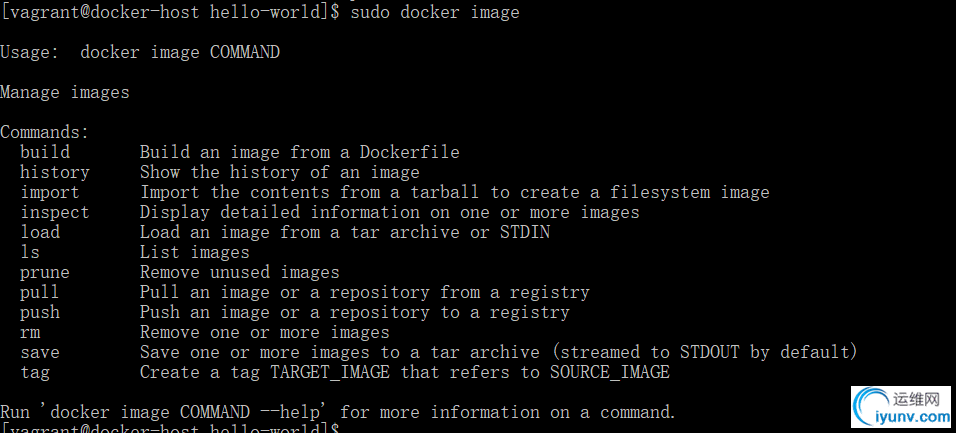Click the 'build' command name
This screenshot has height=433, width=956.
(x=45, y=152)
